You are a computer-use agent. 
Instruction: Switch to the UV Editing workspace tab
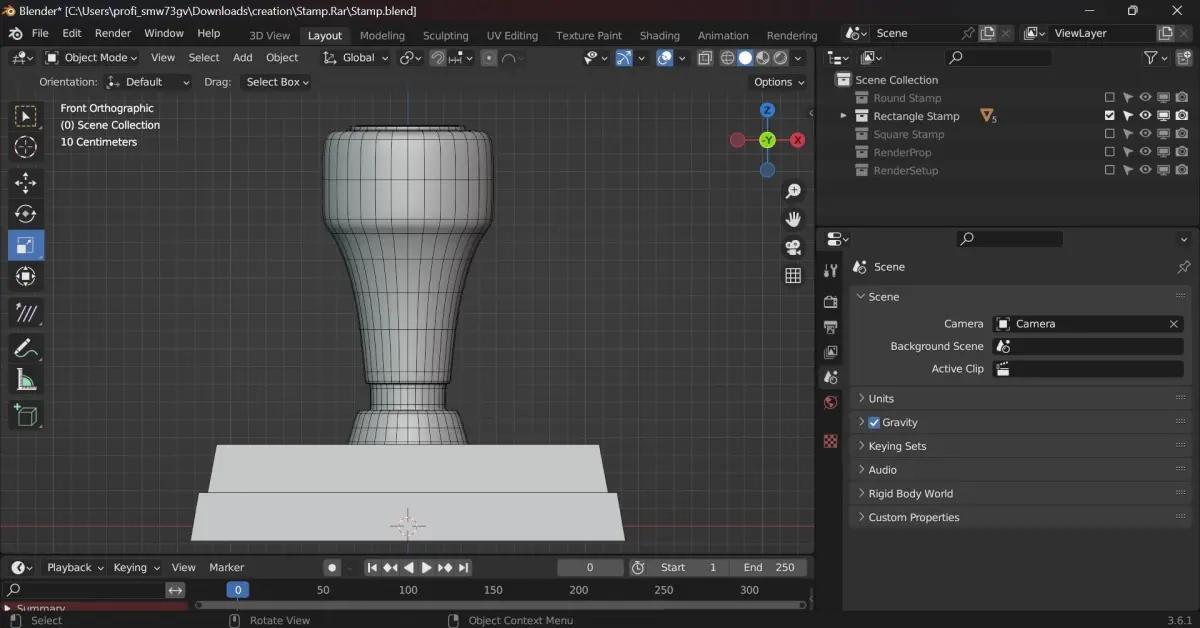click(512, 35)
